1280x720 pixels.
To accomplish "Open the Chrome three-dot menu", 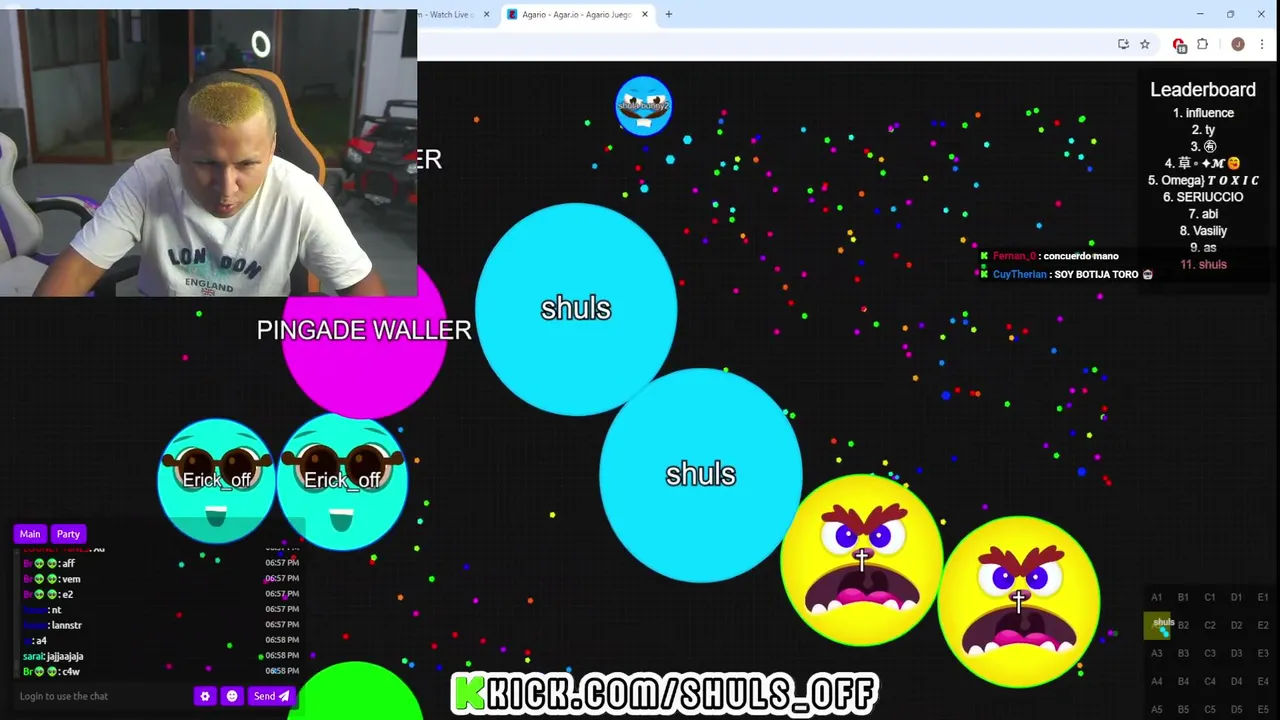I will (x=1262, y=44).
